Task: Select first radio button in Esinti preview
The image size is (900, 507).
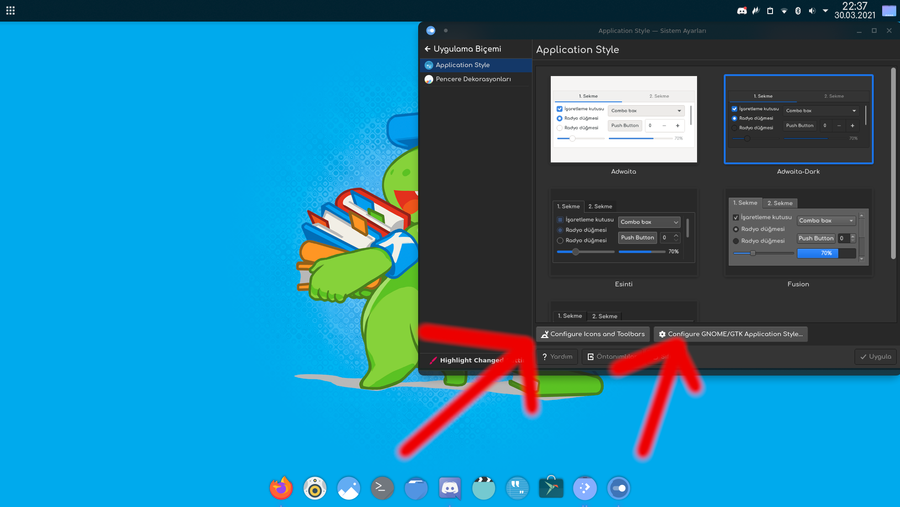Action: [x=560, y=220]
